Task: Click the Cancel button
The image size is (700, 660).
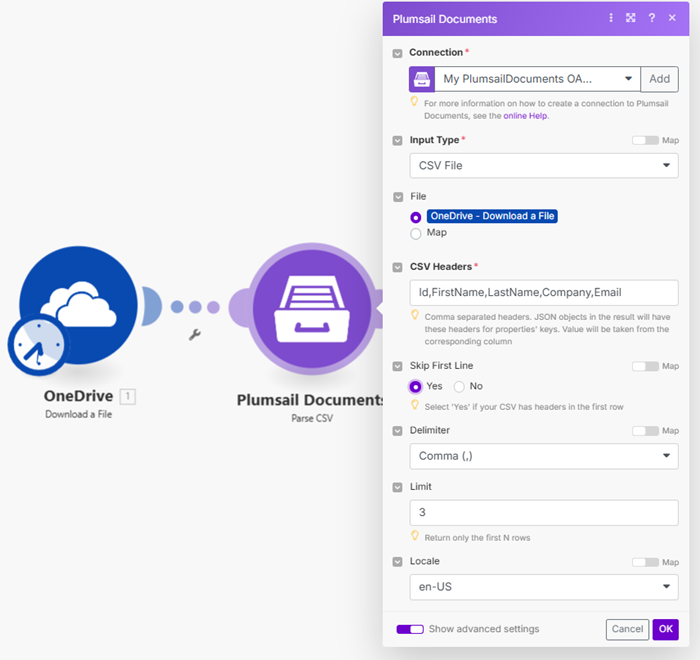Action: click(x=627, y=629)
